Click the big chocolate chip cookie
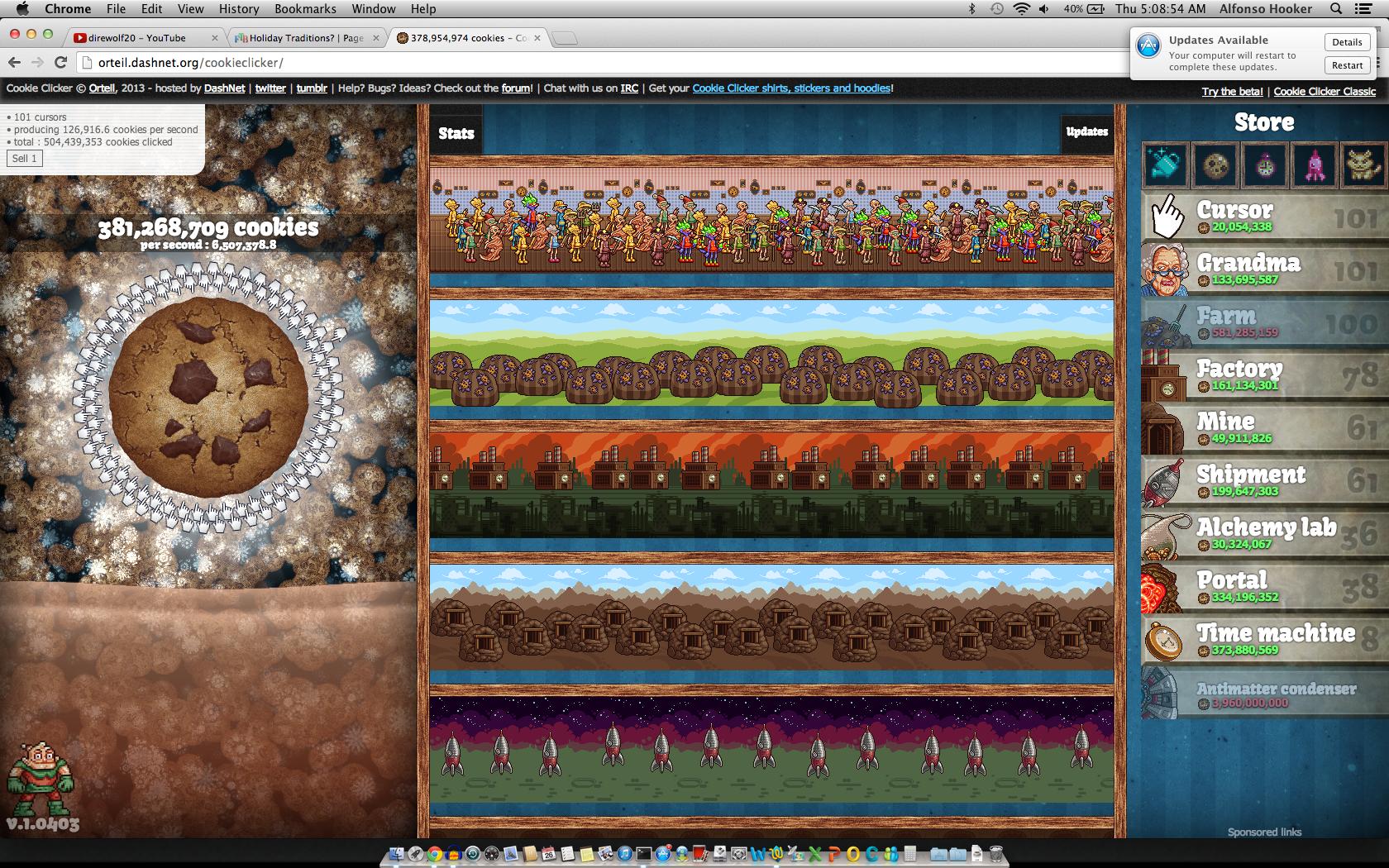Viewport: 1389px width, 868px height. [208, 396]
